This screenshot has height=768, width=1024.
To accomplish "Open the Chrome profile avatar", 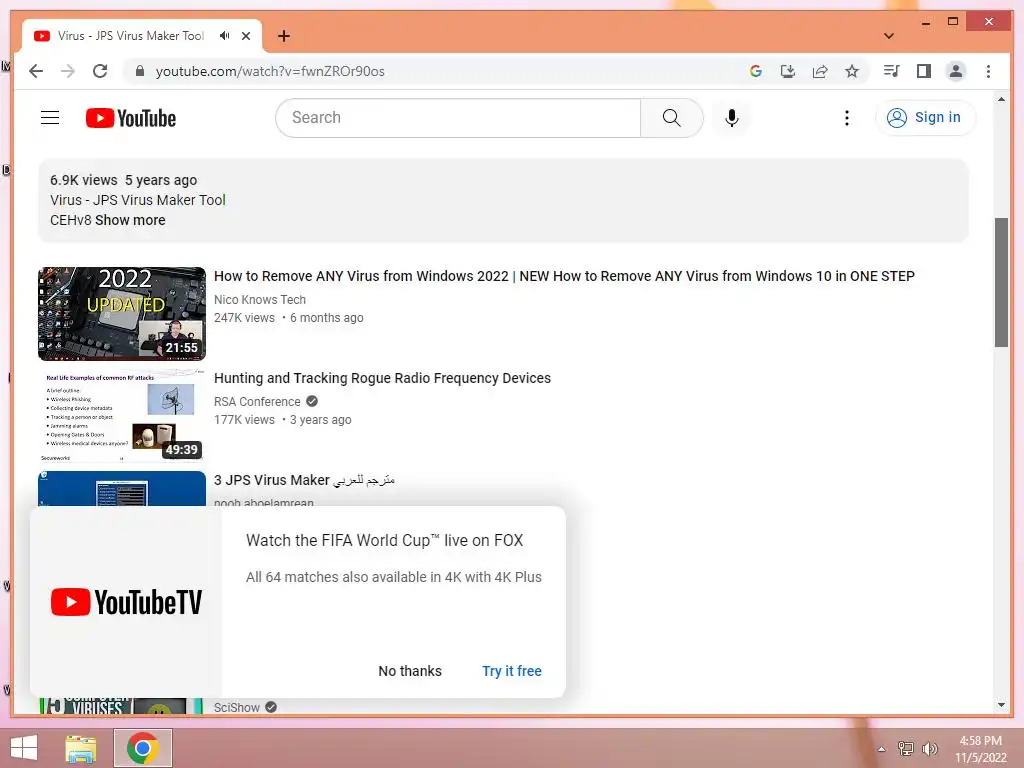I will [x=955, y=71].
